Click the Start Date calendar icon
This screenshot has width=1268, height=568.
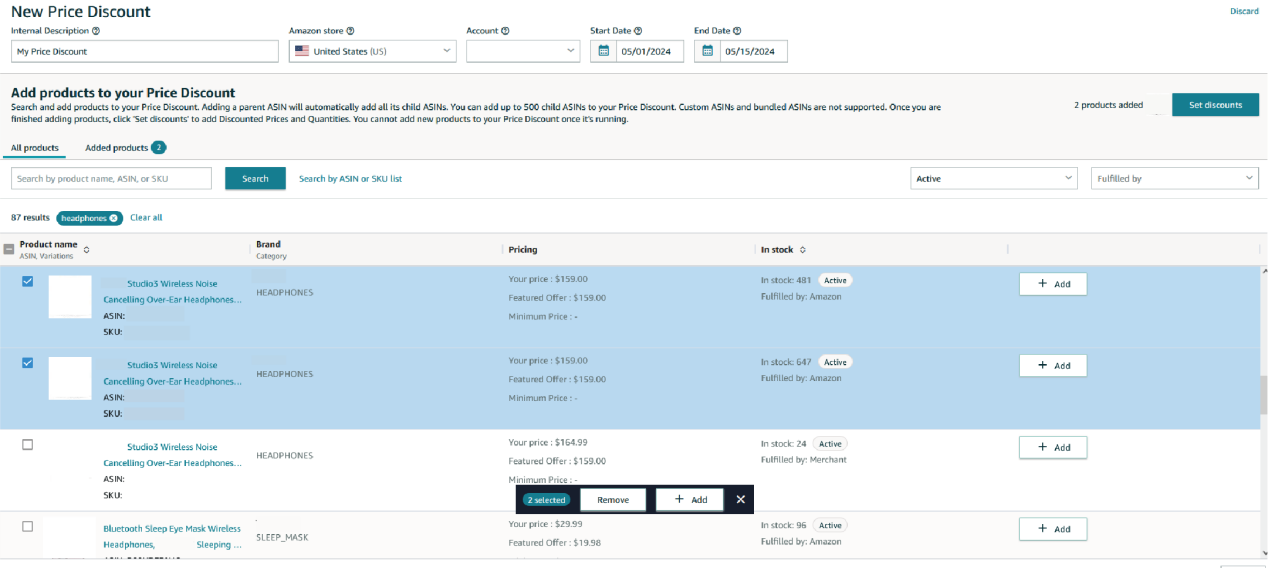[603, 51]
